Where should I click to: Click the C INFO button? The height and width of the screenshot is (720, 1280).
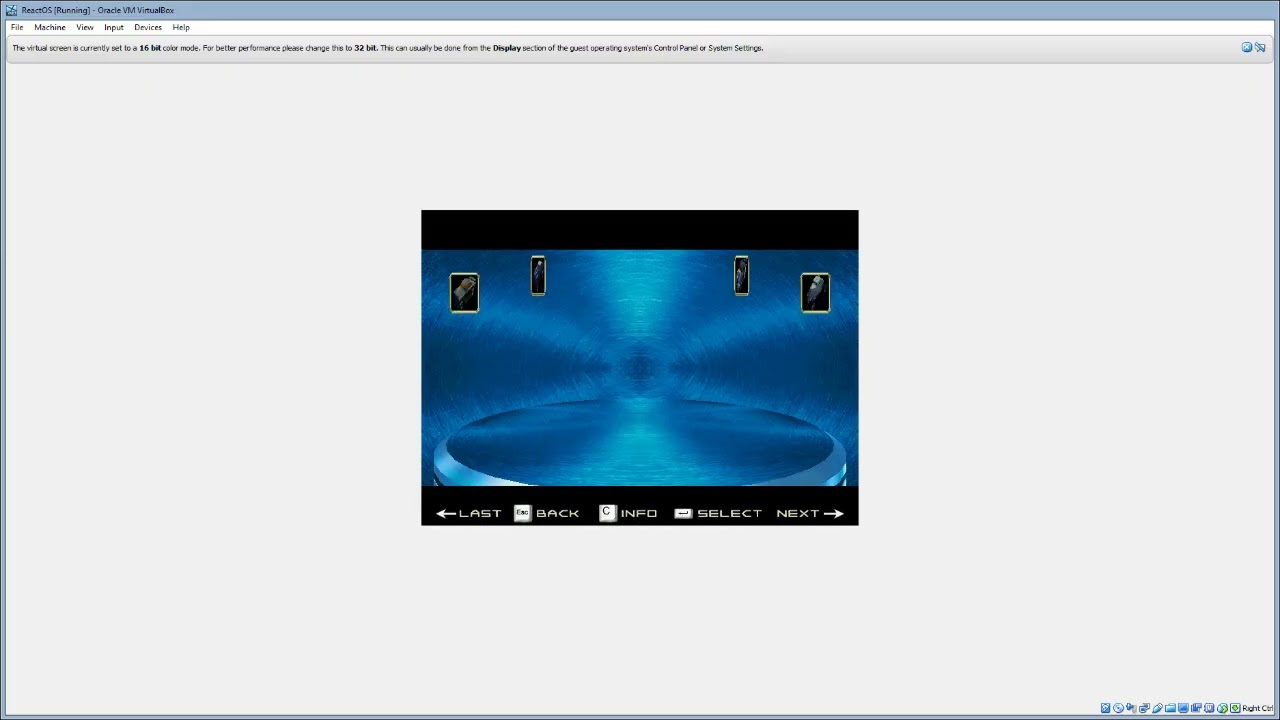tap(628, 513)
